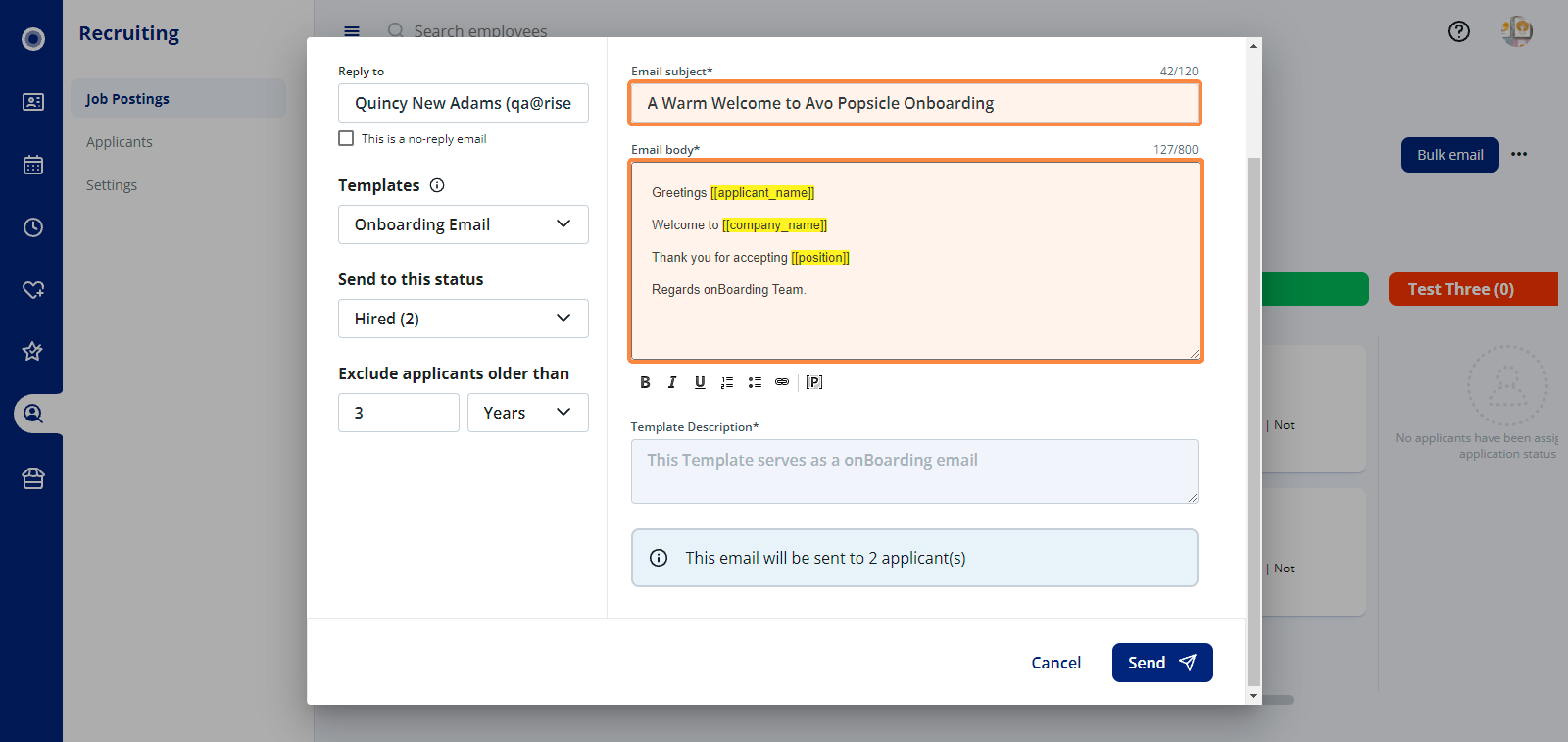Open the calendar sidebar icon
Screen dimensions: 1568x742
(x=33, y=164)
